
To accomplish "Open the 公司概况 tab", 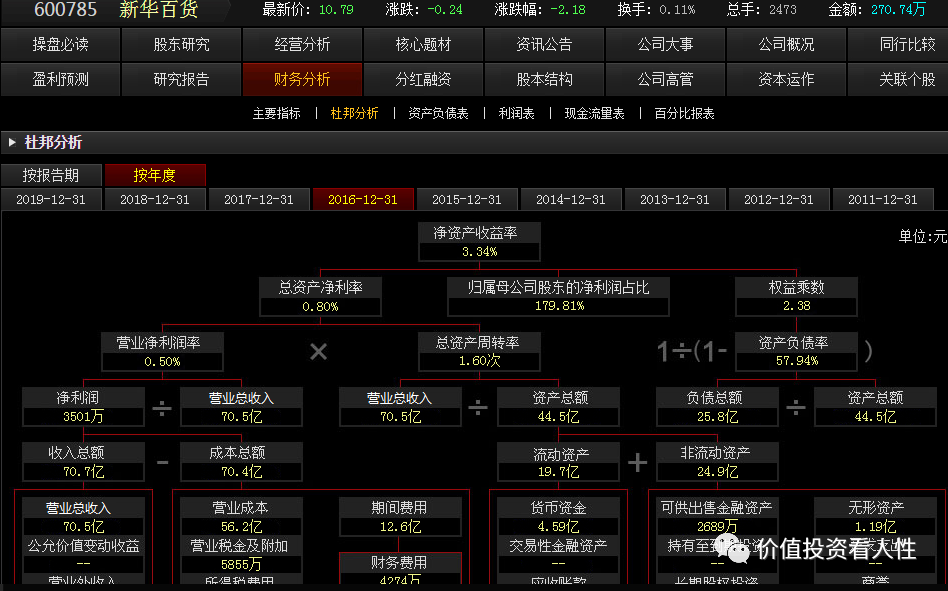I will (x=786, y=44).
